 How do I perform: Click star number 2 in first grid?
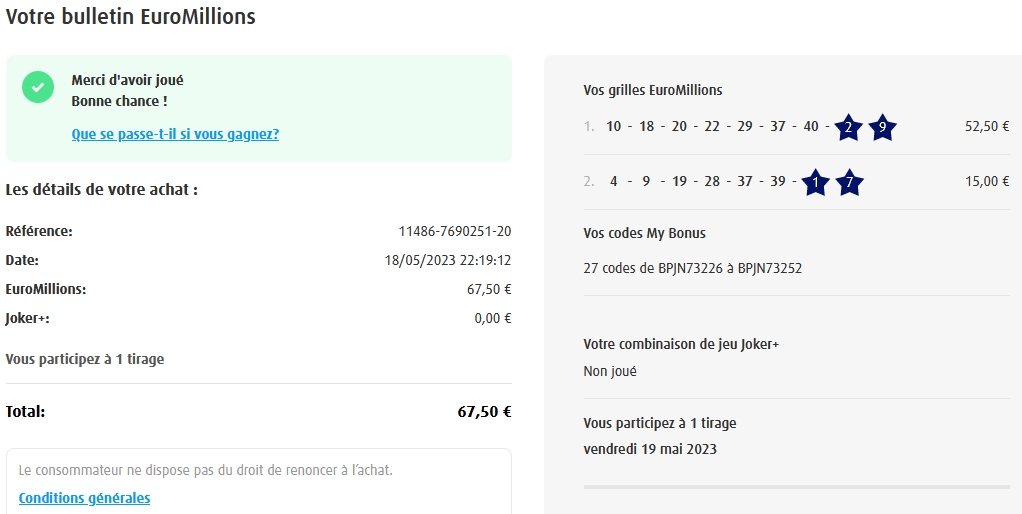point(848,127)
